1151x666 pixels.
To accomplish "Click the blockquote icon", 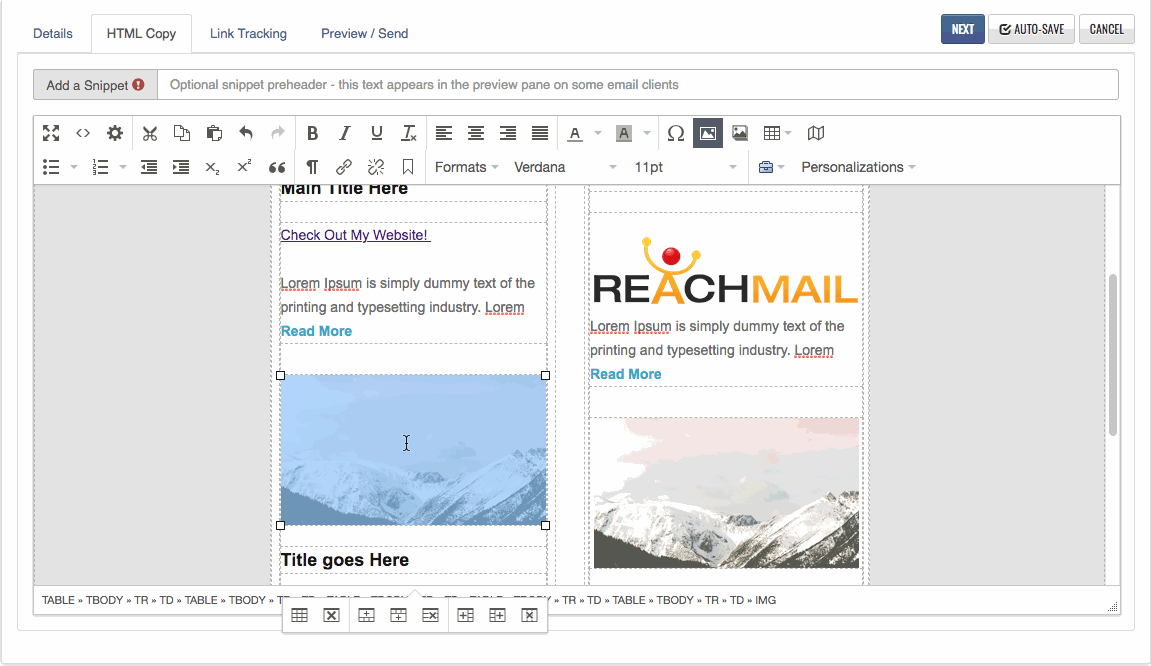I will coord(277,167).
